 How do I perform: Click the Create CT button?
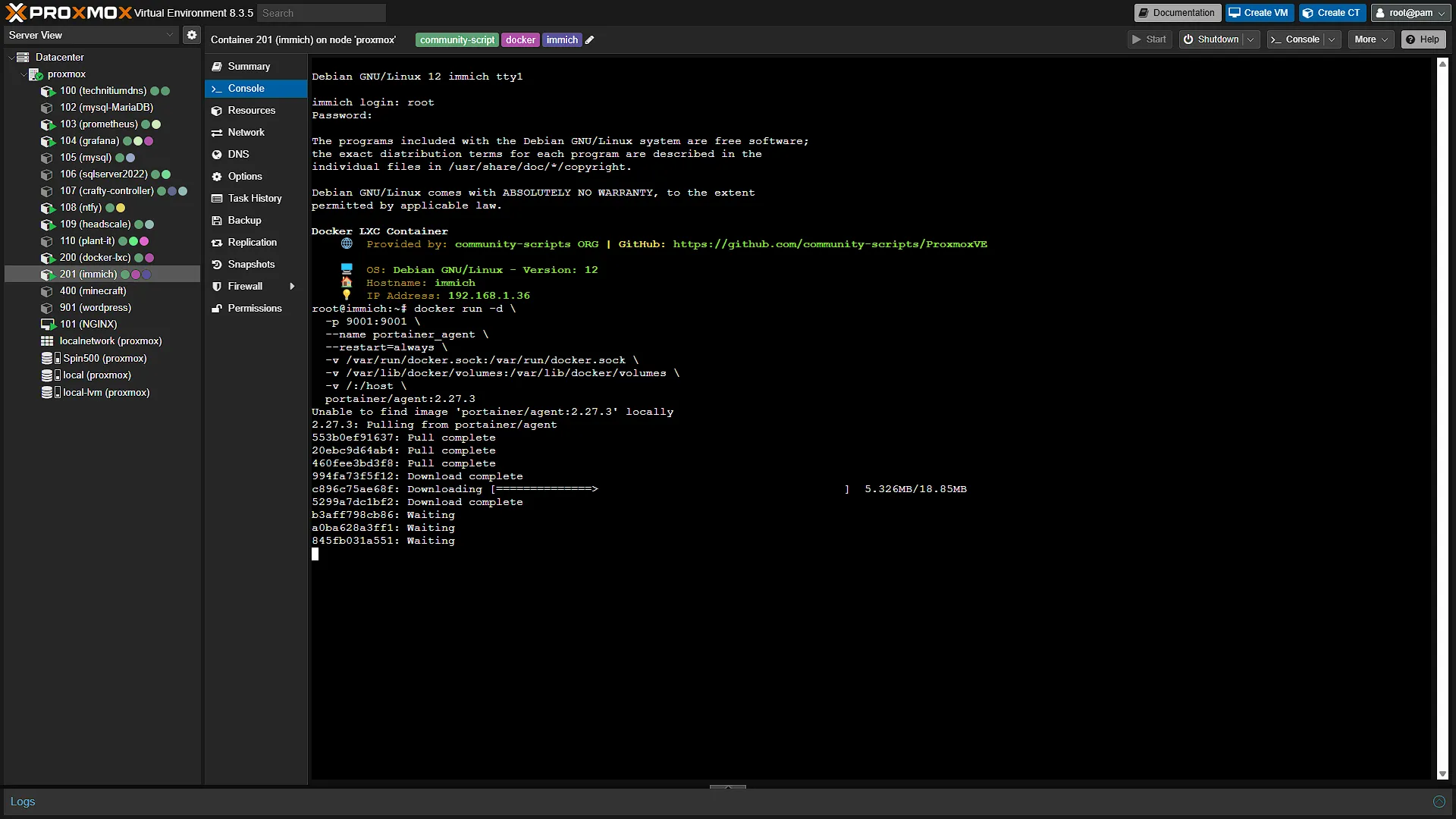(x=1332, y=13)
